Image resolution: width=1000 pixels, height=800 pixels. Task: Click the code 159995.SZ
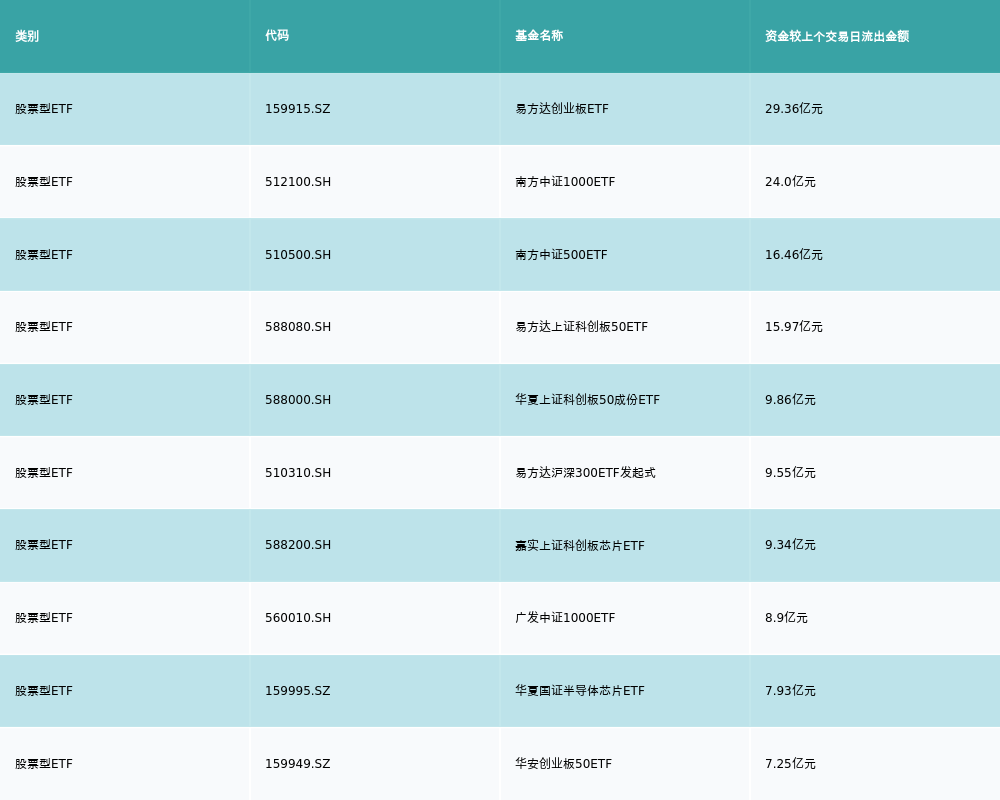coord(297,690)
